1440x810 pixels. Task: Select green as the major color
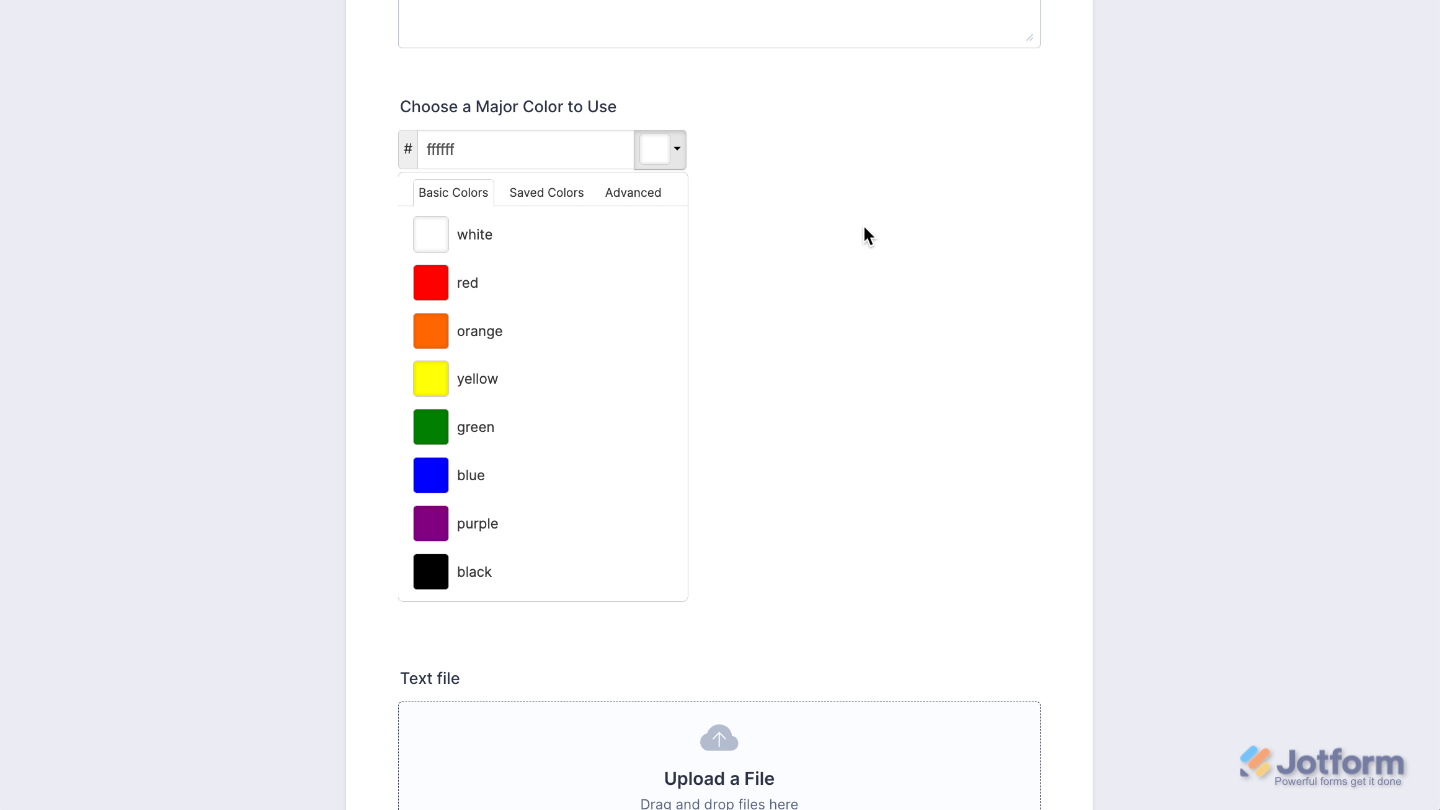pos(430,426)
